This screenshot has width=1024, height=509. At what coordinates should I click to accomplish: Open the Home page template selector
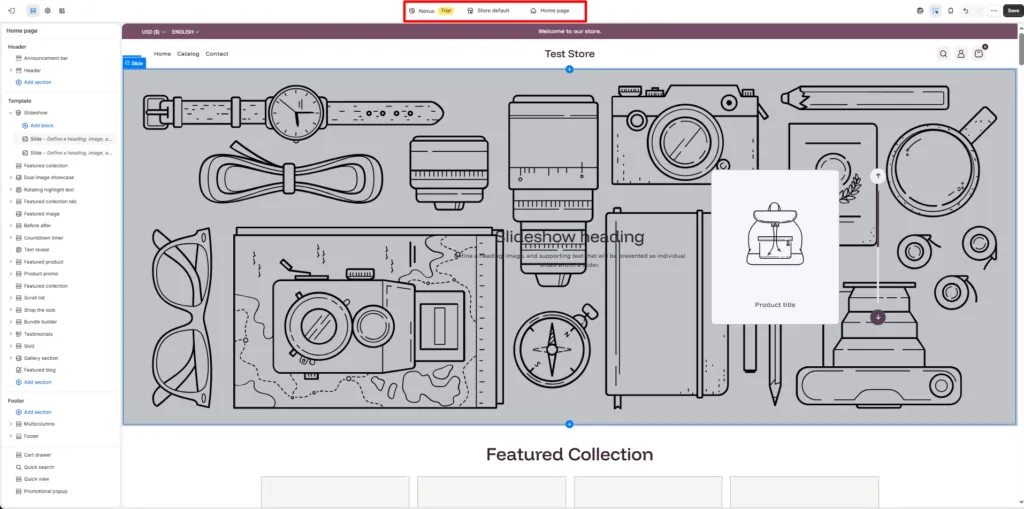550,10
